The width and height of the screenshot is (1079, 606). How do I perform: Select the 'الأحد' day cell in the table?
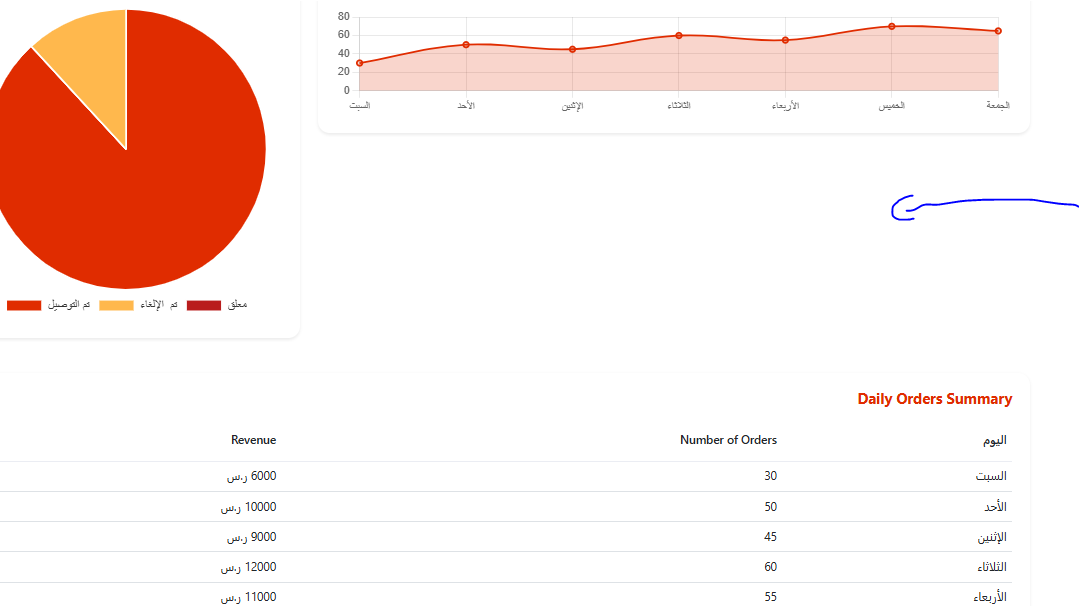point(992,507)
